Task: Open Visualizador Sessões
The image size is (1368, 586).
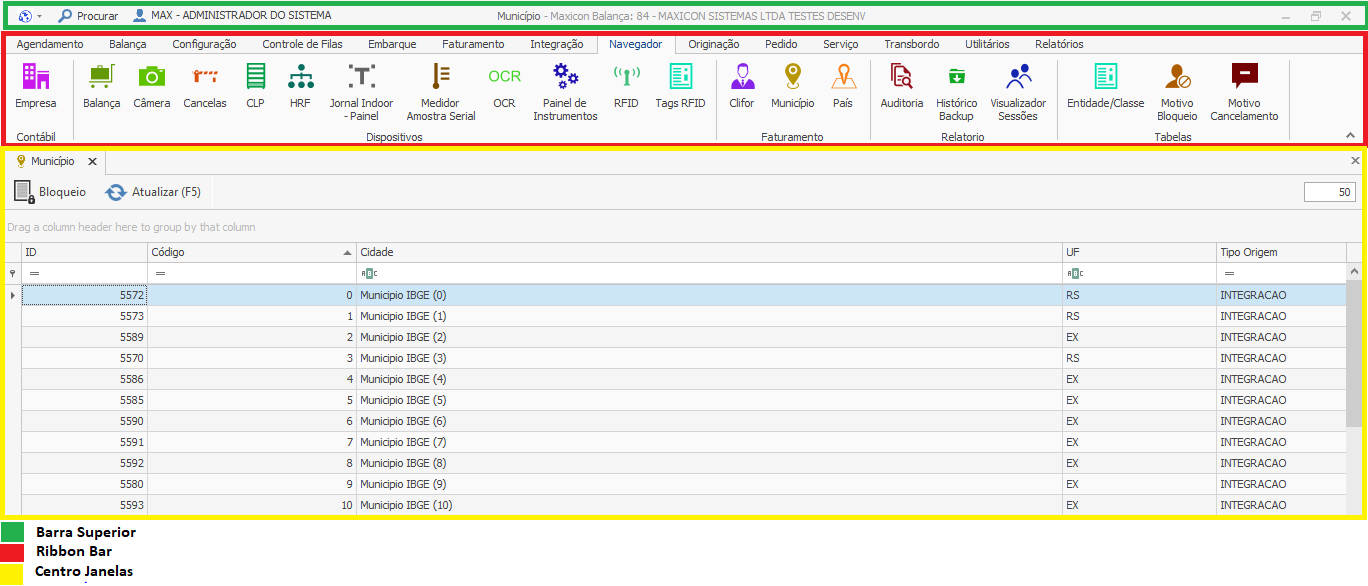Action: tap(1018, 93)
